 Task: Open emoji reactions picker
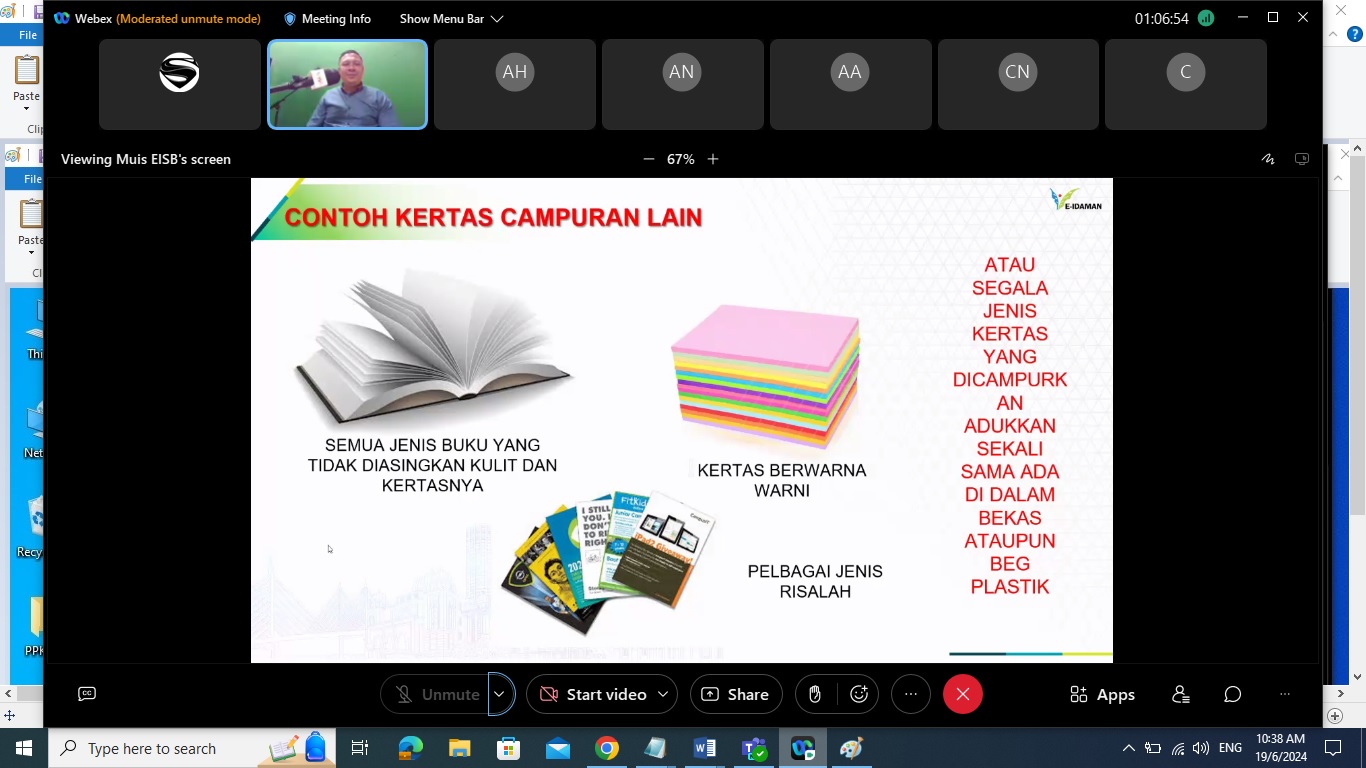tap(859, 694)
